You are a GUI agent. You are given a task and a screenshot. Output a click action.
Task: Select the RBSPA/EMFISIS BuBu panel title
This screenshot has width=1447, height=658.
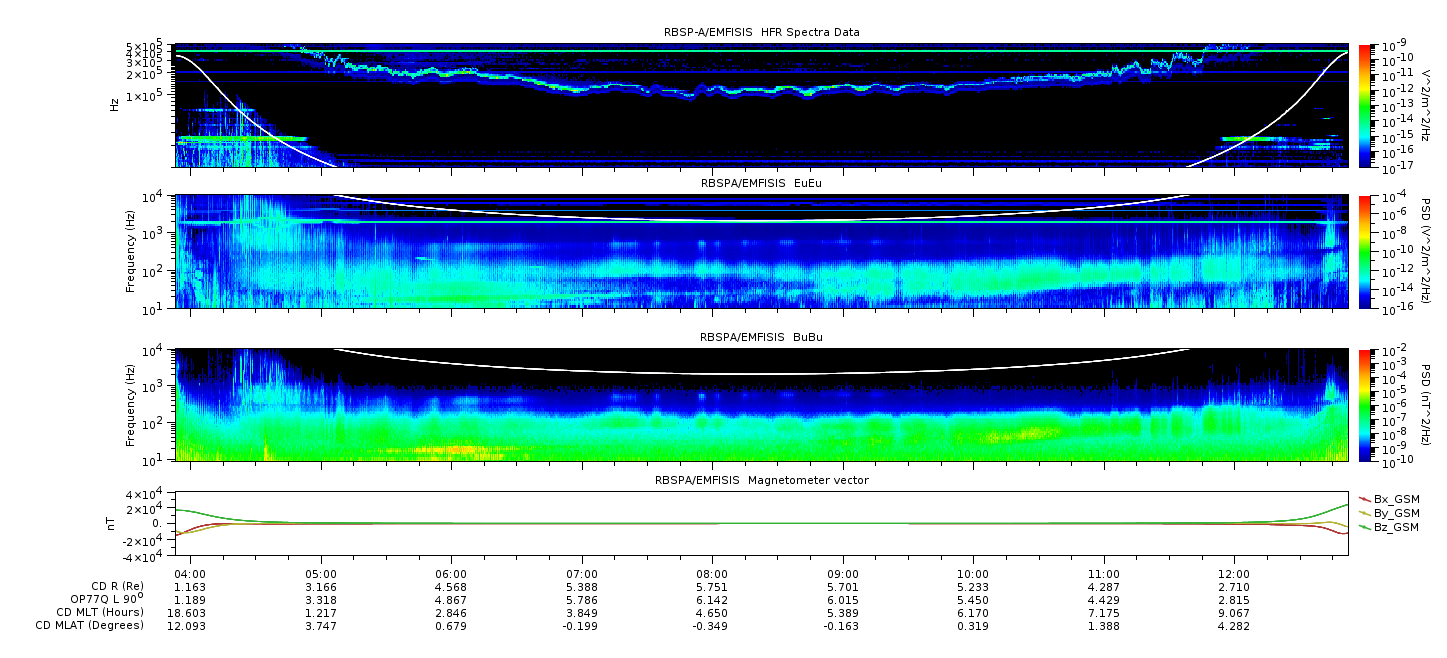point(761,337)
